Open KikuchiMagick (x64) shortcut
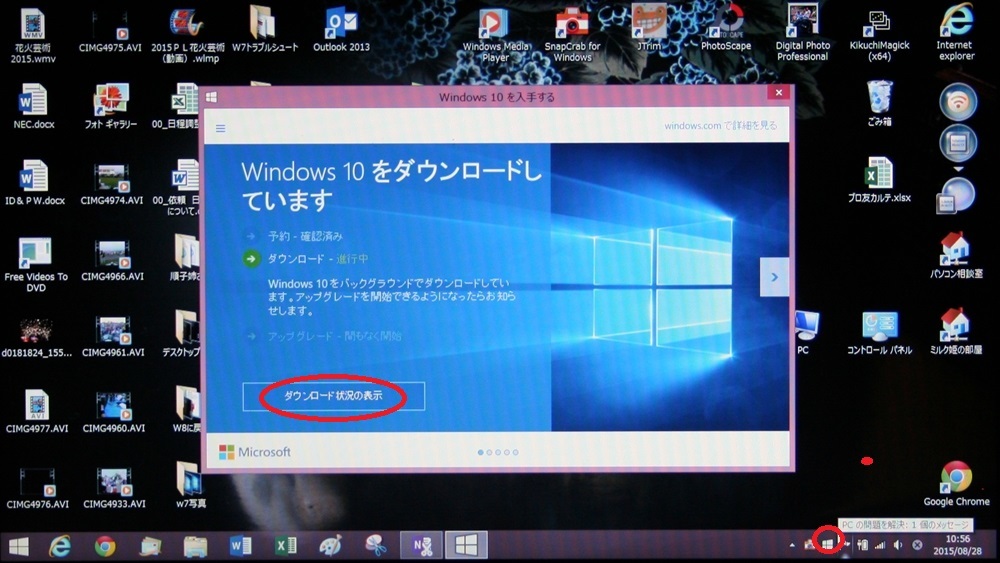This screenshot has width=1000, height=563. coord(879,35)
